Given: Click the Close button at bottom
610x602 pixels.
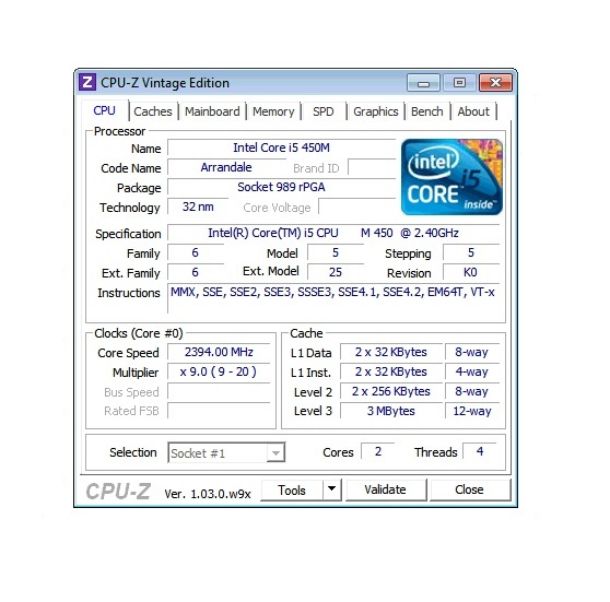Looking at the screenshot, I should [x=470, y=490].
